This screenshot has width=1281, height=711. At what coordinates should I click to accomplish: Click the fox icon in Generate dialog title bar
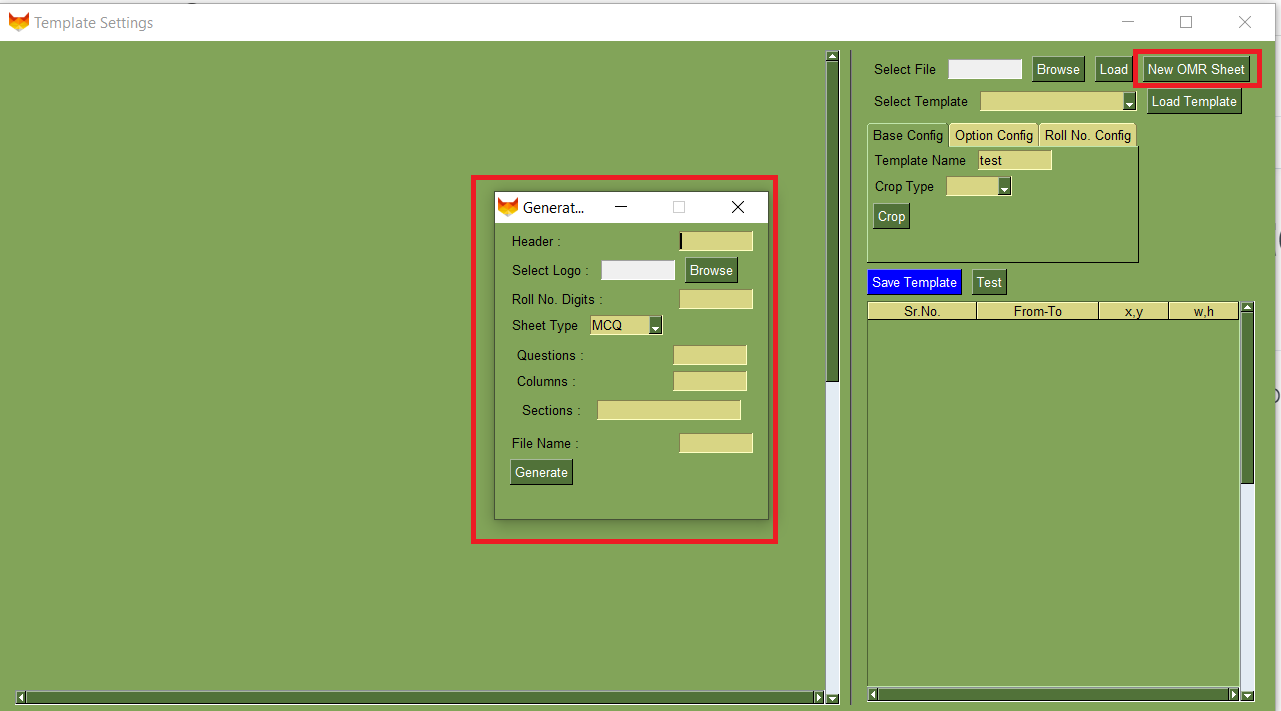(x=508, y=207)
